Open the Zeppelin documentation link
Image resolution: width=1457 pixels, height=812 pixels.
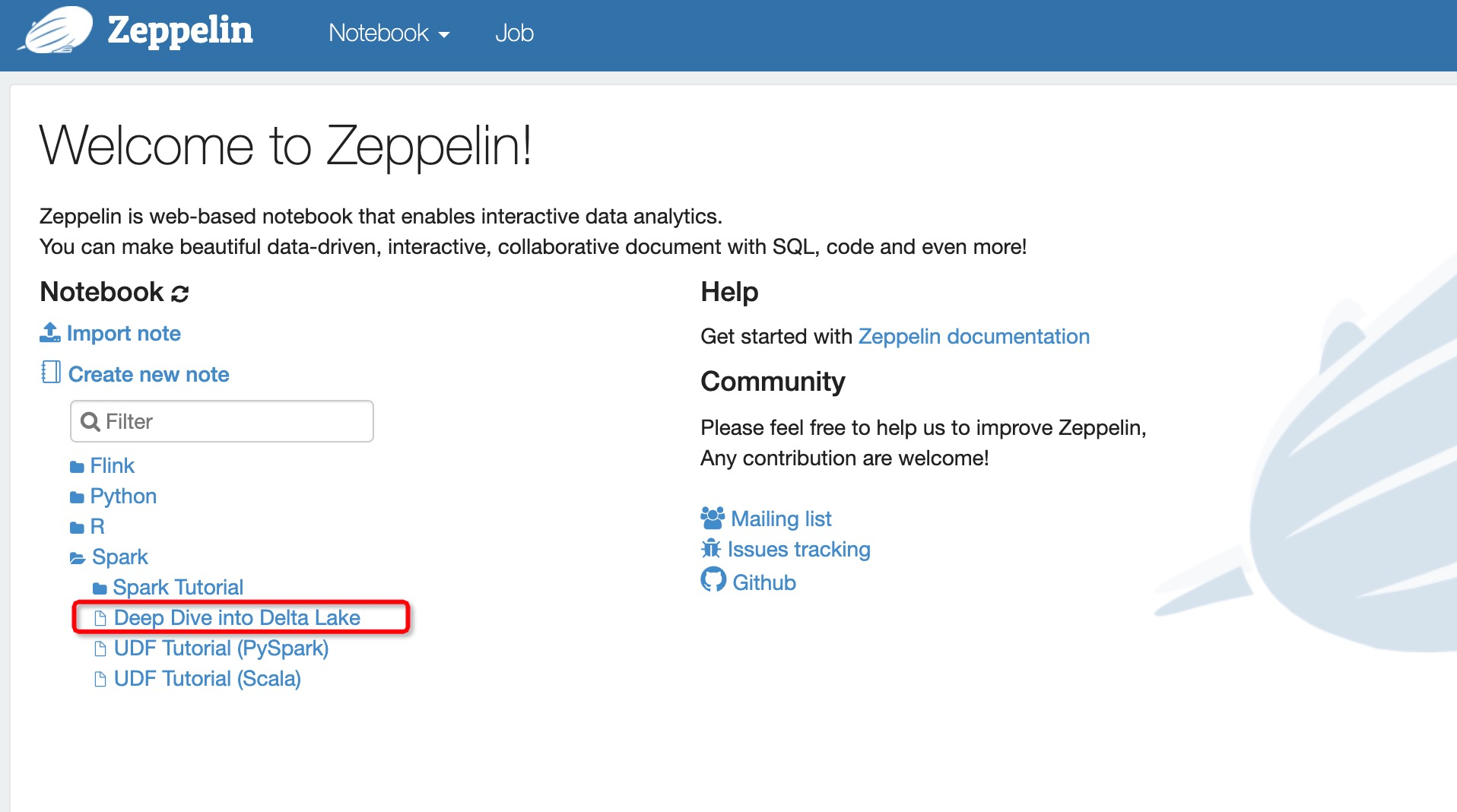point(973,337)
